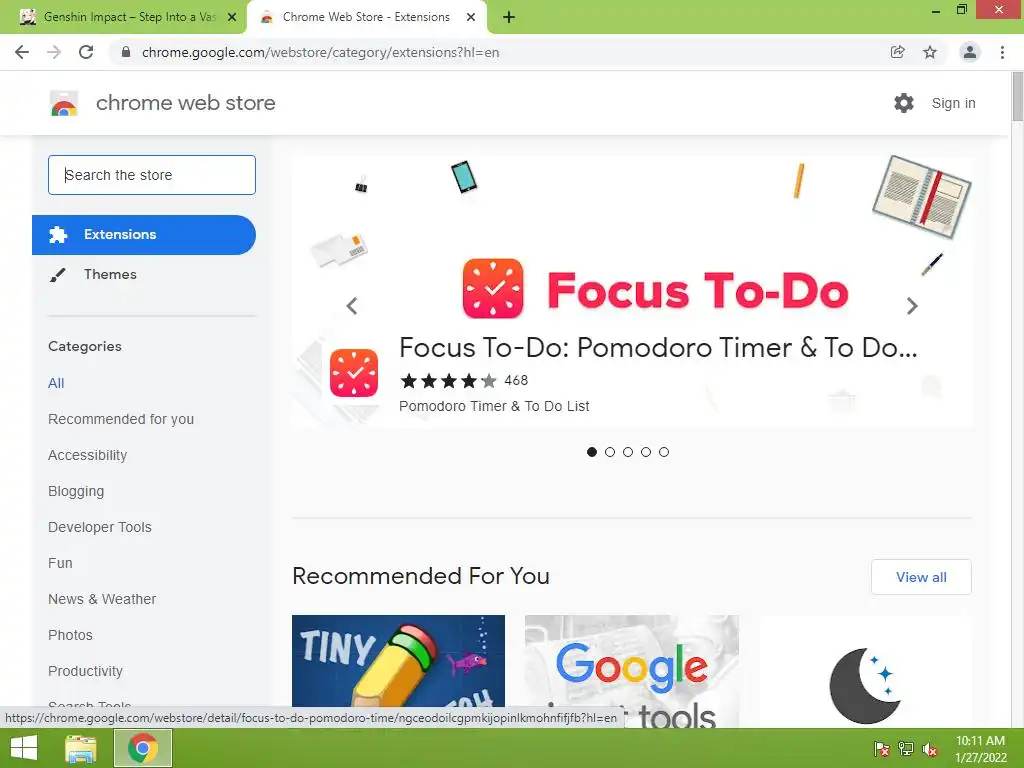Open the Chrome three-dot menu

pos(1002,52)
